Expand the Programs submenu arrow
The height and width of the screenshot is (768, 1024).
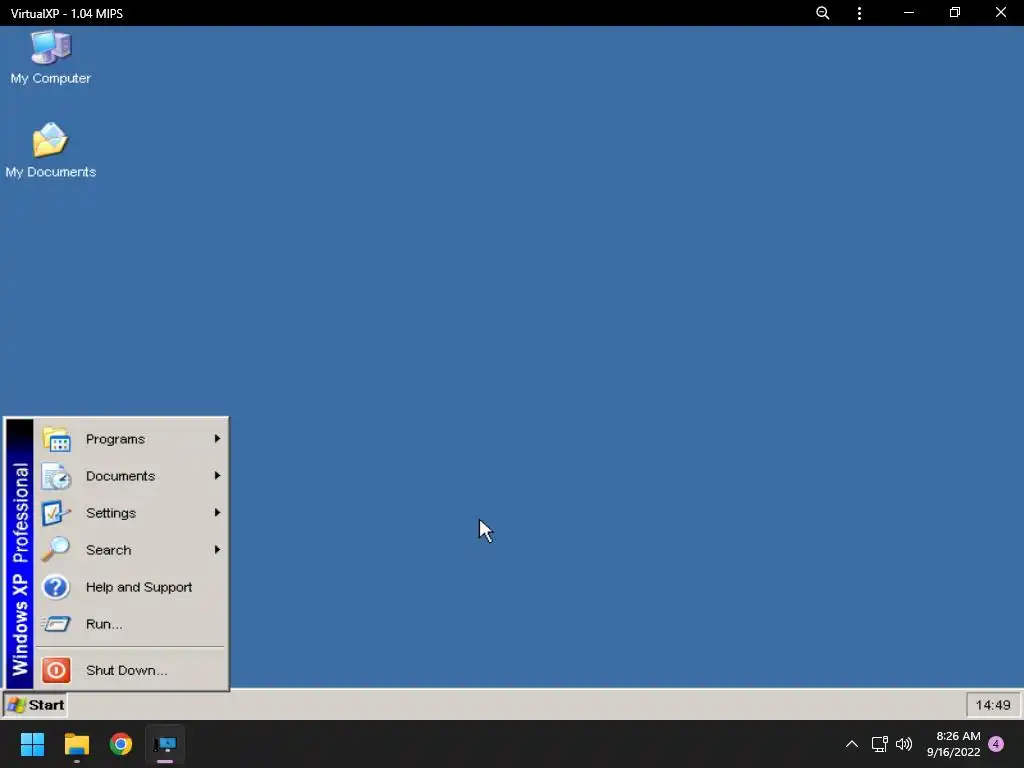[x=217, y=439]
